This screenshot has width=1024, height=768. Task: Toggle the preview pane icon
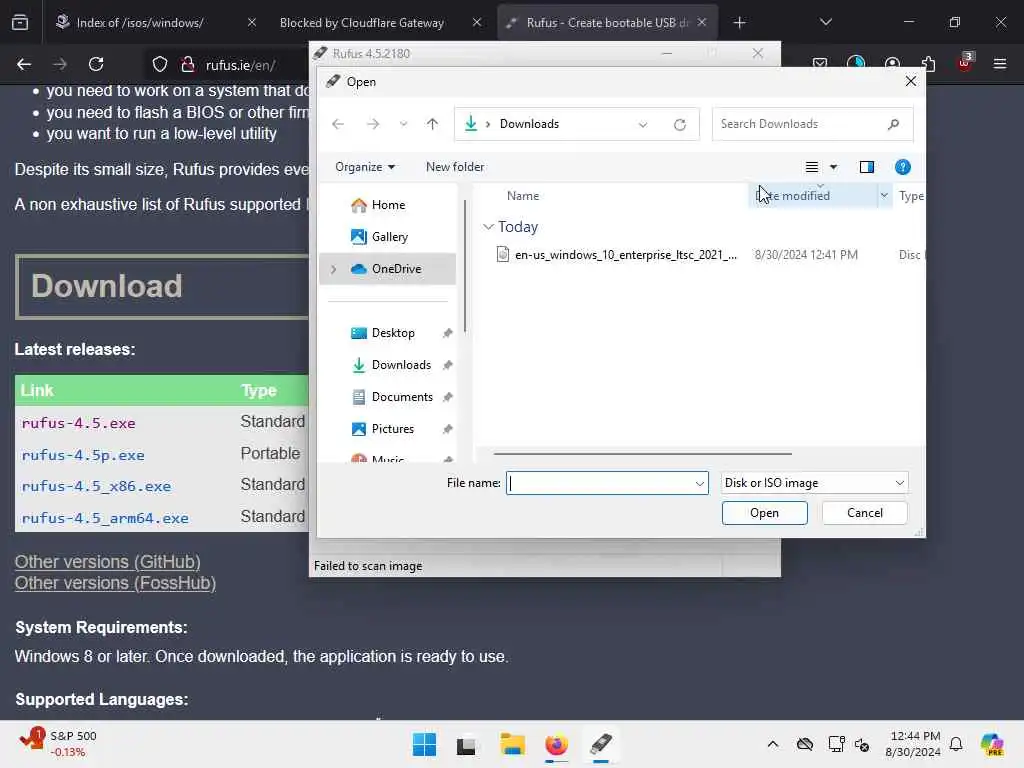[867, 167]
